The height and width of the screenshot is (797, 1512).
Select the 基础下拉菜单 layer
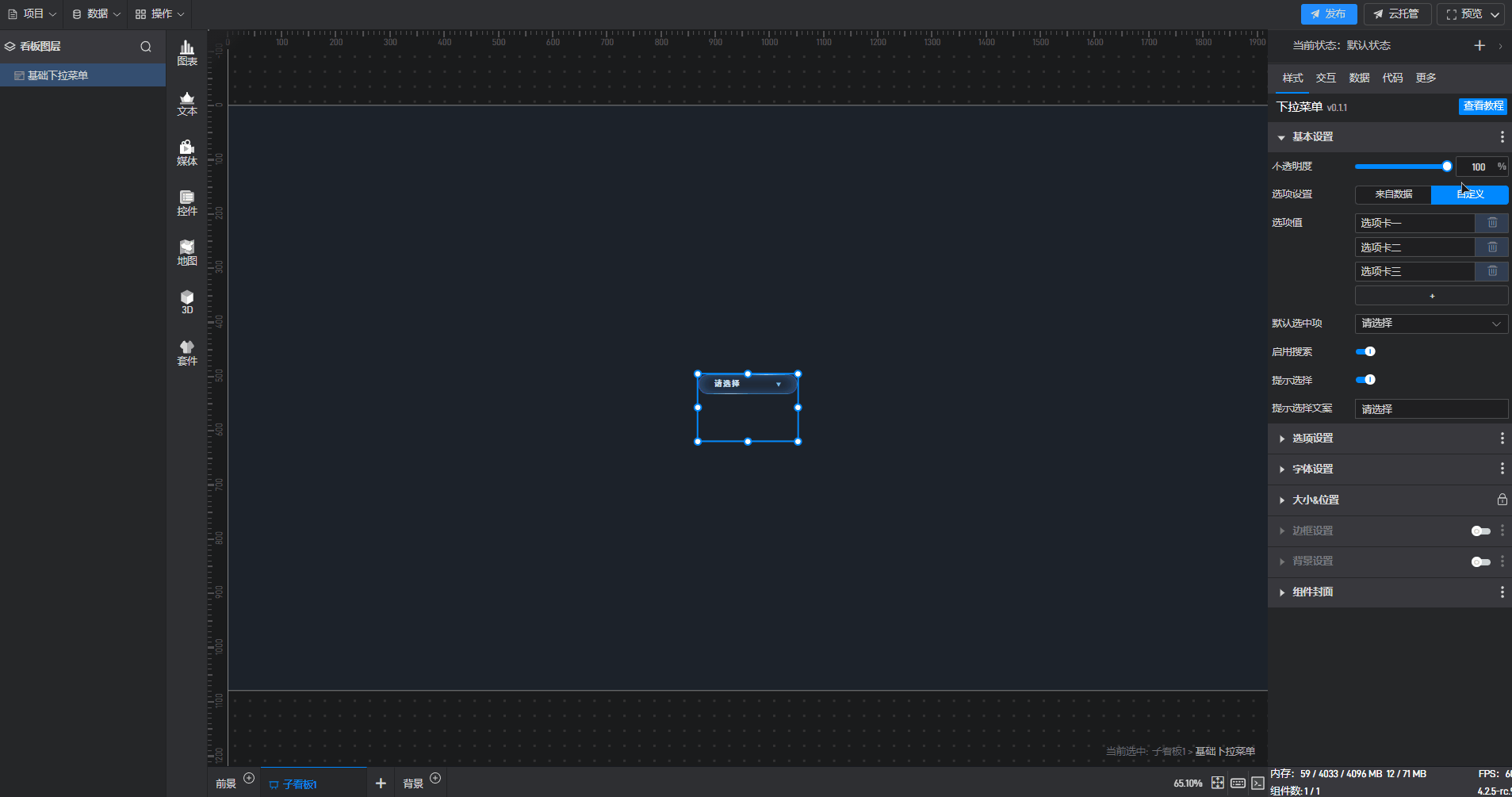(82, 75)
